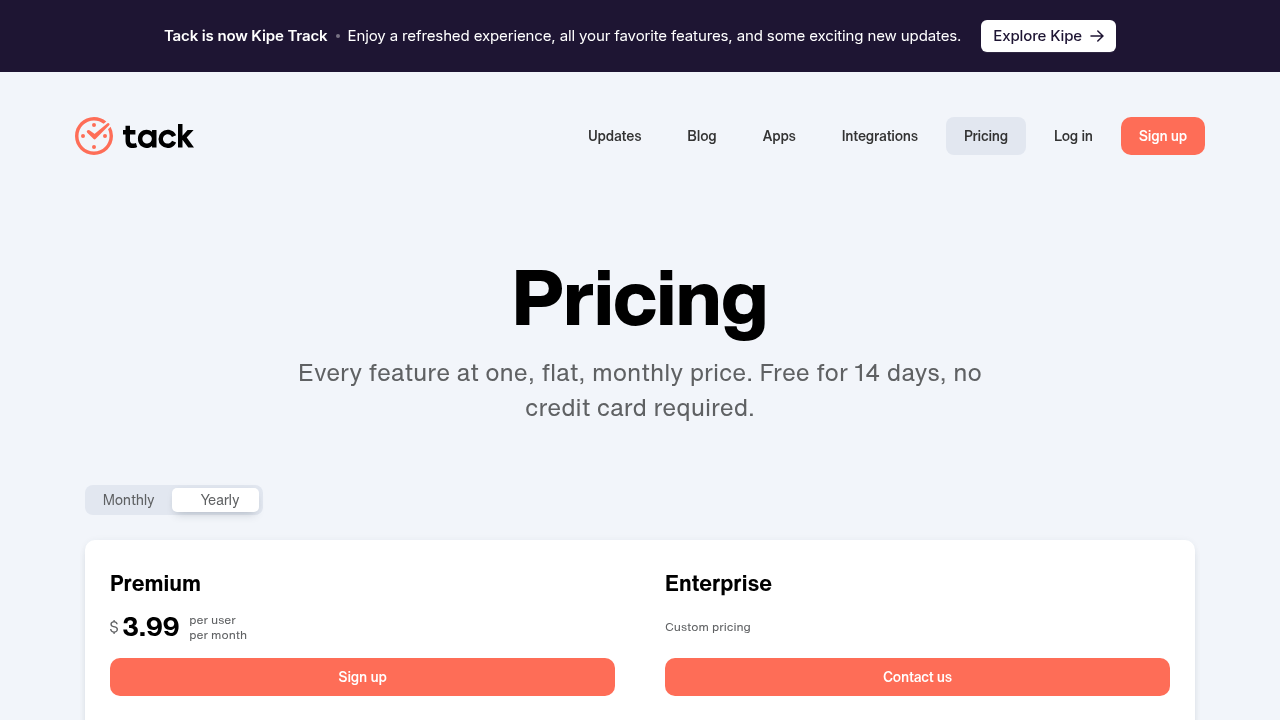Click the tack wordmark in header
The height and width of the screenshot is (720, 1280).
(158, 136)
